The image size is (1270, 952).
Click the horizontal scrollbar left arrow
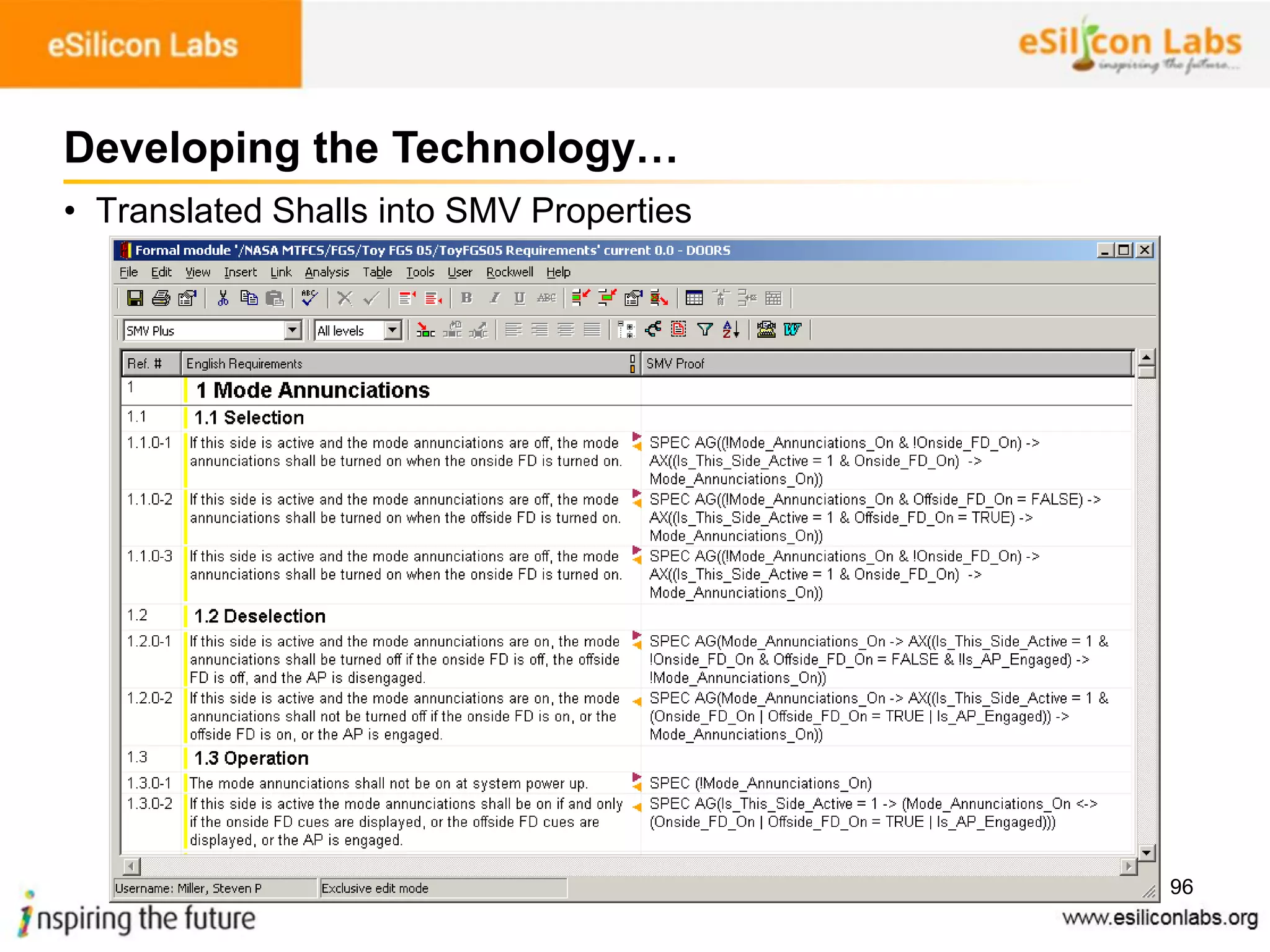pos(131,866)
